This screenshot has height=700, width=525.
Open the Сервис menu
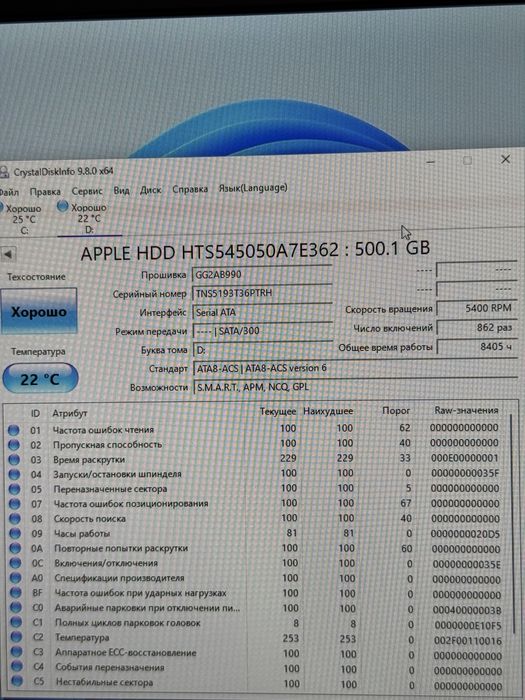(x=87, y=191)
